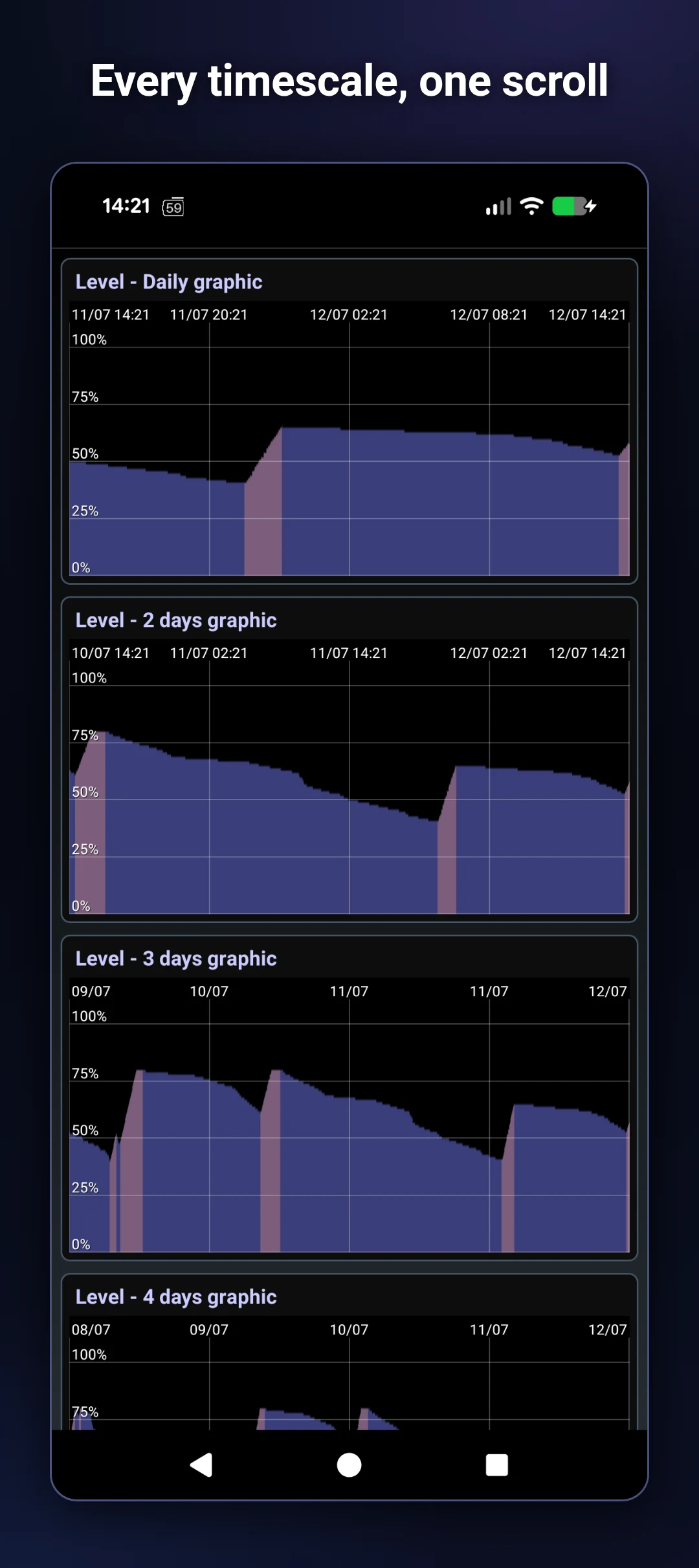Viewport: 699px width, 1568px height.
Task: Tap the 59 notification badge icon
Action: tap(173, 207)
